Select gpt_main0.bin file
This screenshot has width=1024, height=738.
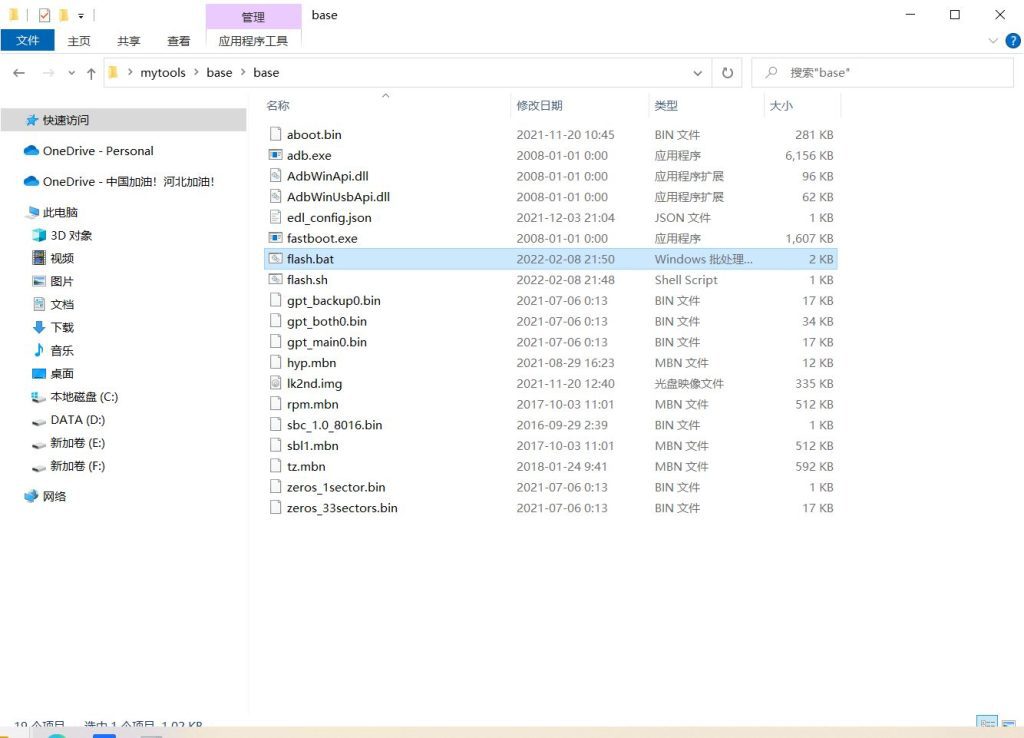pos(327,342)
